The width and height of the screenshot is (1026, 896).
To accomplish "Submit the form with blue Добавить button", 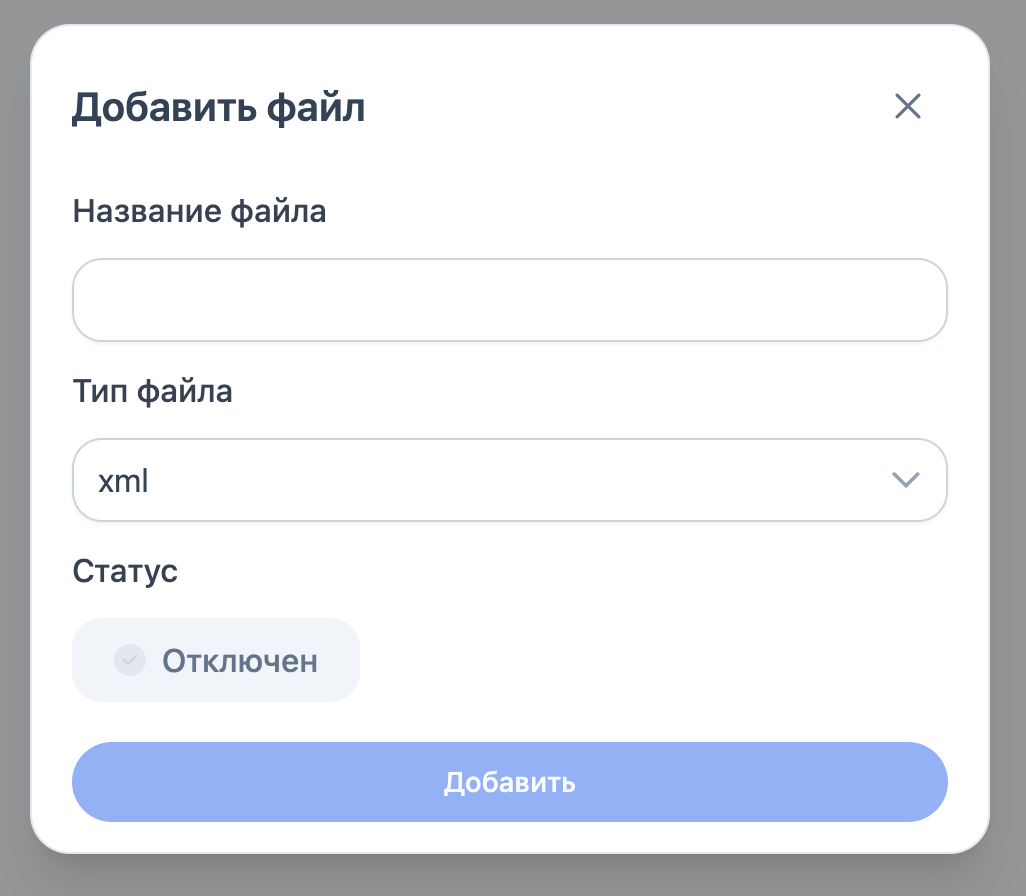I will point(509,782).
